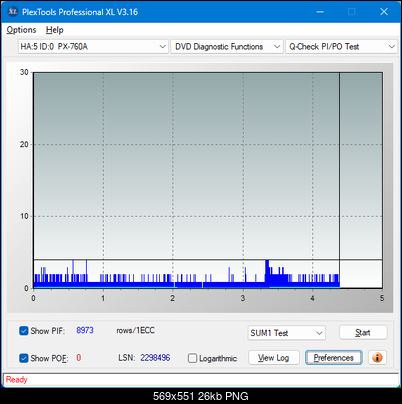Screen dimensions: 402x404
Task: Open the Q-Check PI/PO Test dropdown
Action: pos(341,47)
